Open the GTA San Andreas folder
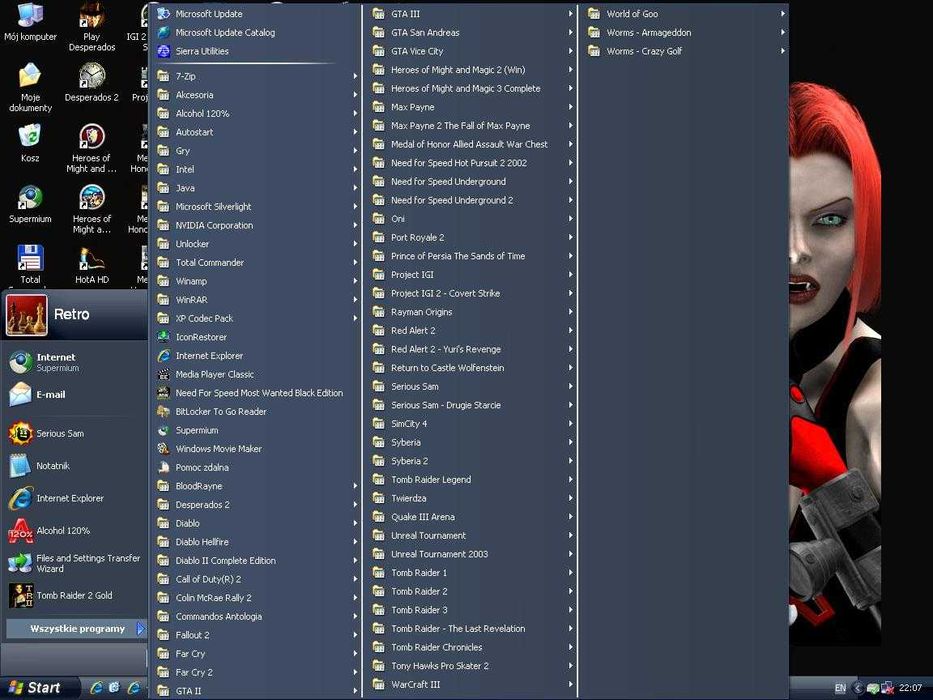Viewport: 933px width, 700px height. pyautogui.click(x=472, y=33)
